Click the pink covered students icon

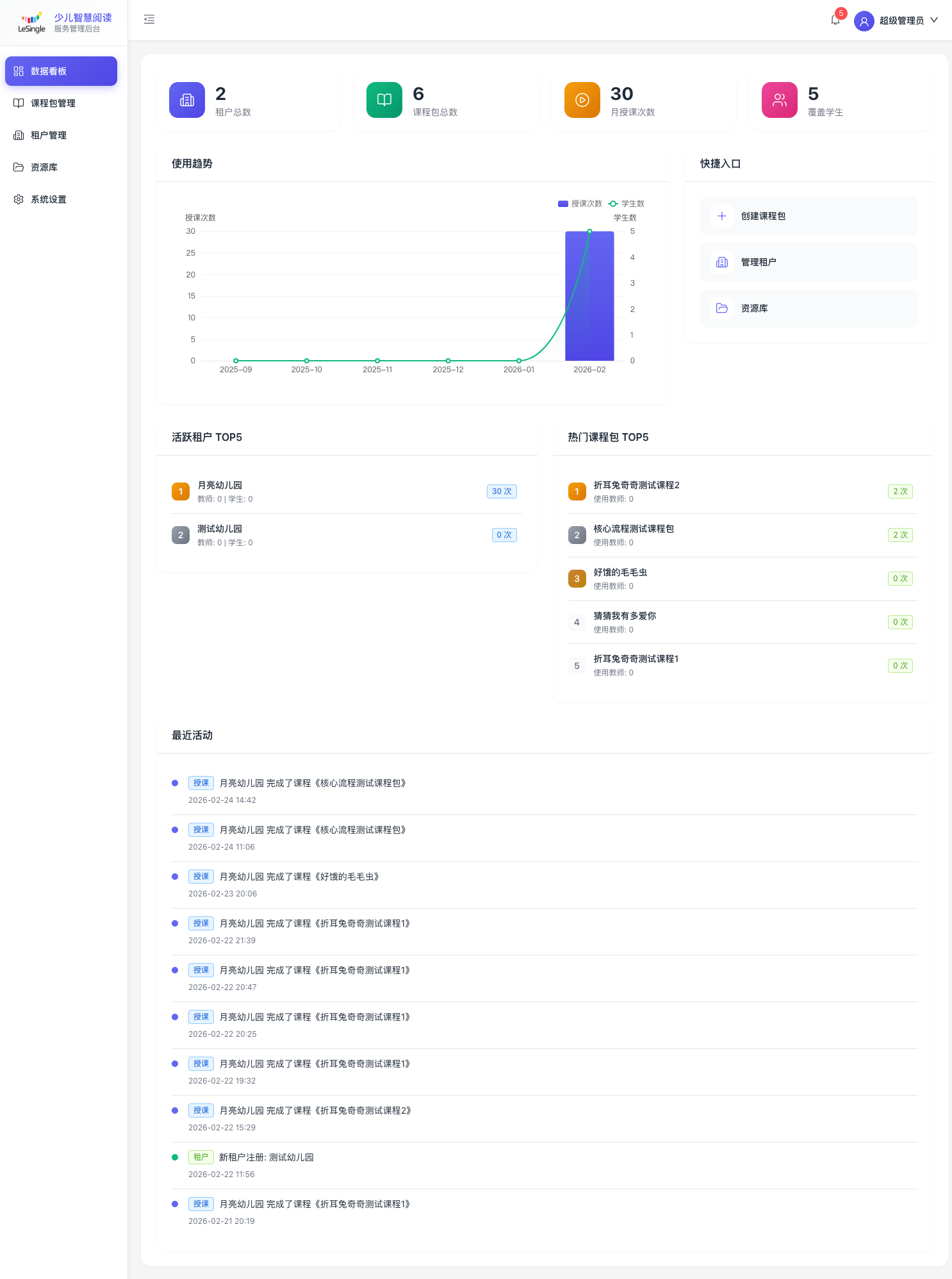pyautogui.click(x=779, y=100)
